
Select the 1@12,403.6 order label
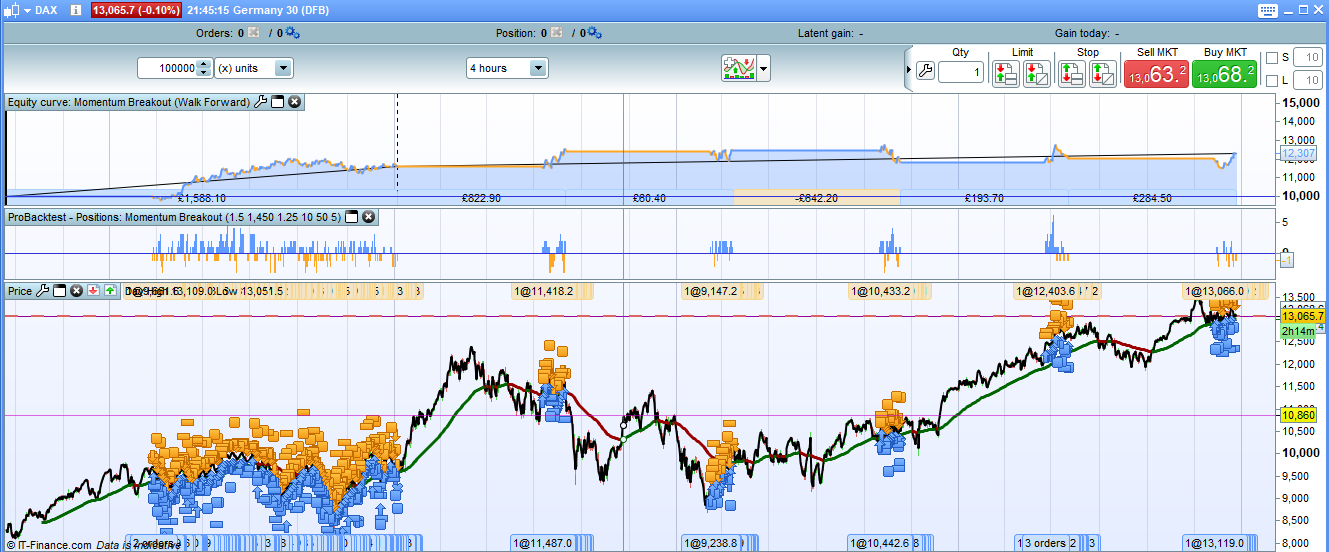(x=1046, y=292)
